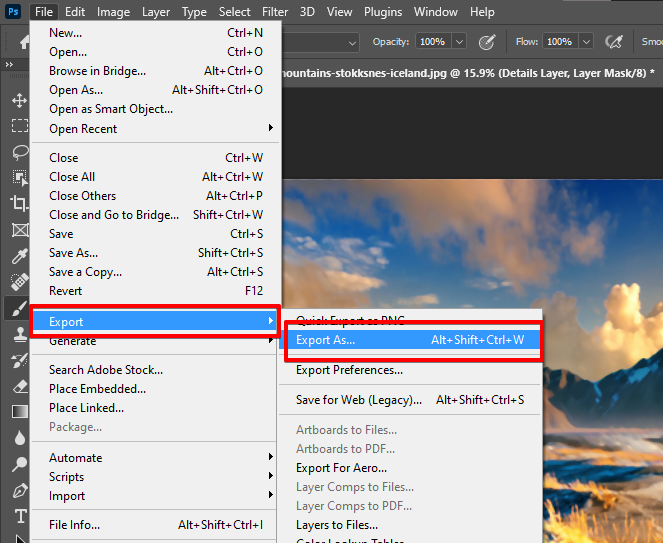Open the Select menu
This screenshot has height=543, width=663.
pos(235,12)
